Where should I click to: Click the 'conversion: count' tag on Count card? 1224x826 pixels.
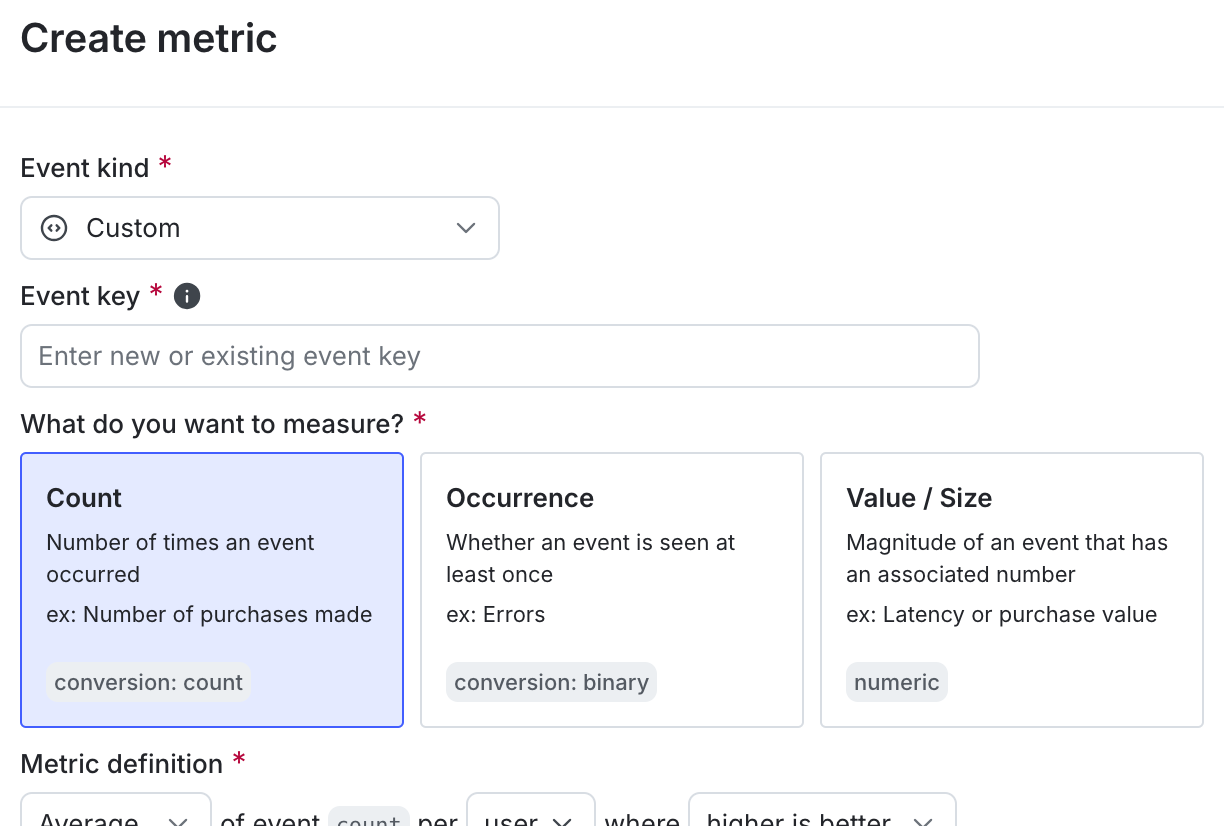tap(148, 682)
